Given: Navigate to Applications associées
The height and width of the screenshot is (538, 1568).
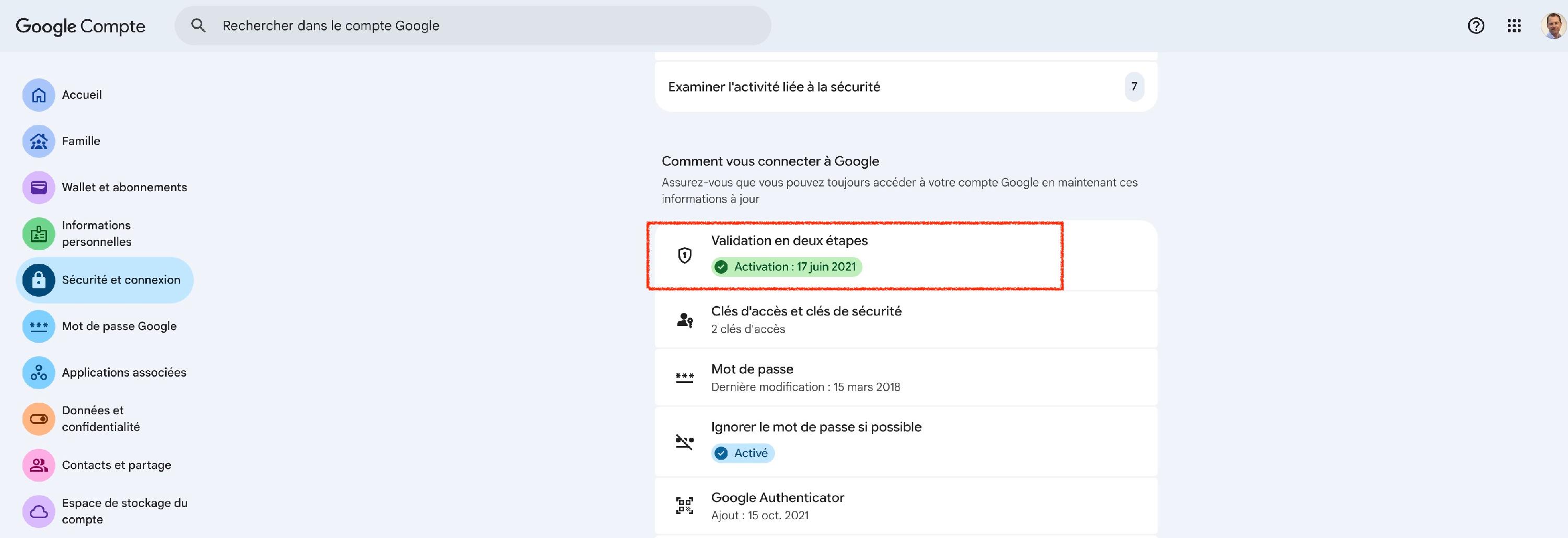Looking at the screenshot, I should click(x=105, y=372).
